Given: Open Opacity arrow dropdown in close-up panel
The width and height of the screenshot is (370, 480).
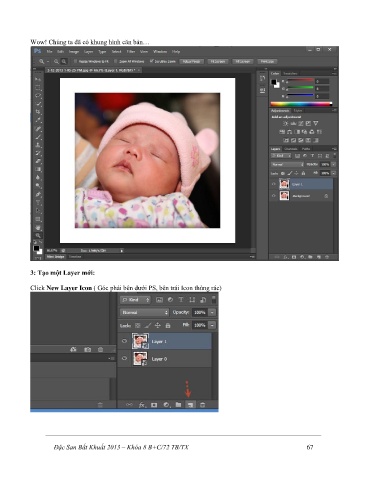Looking at the screenshot, I should point(212,312).
